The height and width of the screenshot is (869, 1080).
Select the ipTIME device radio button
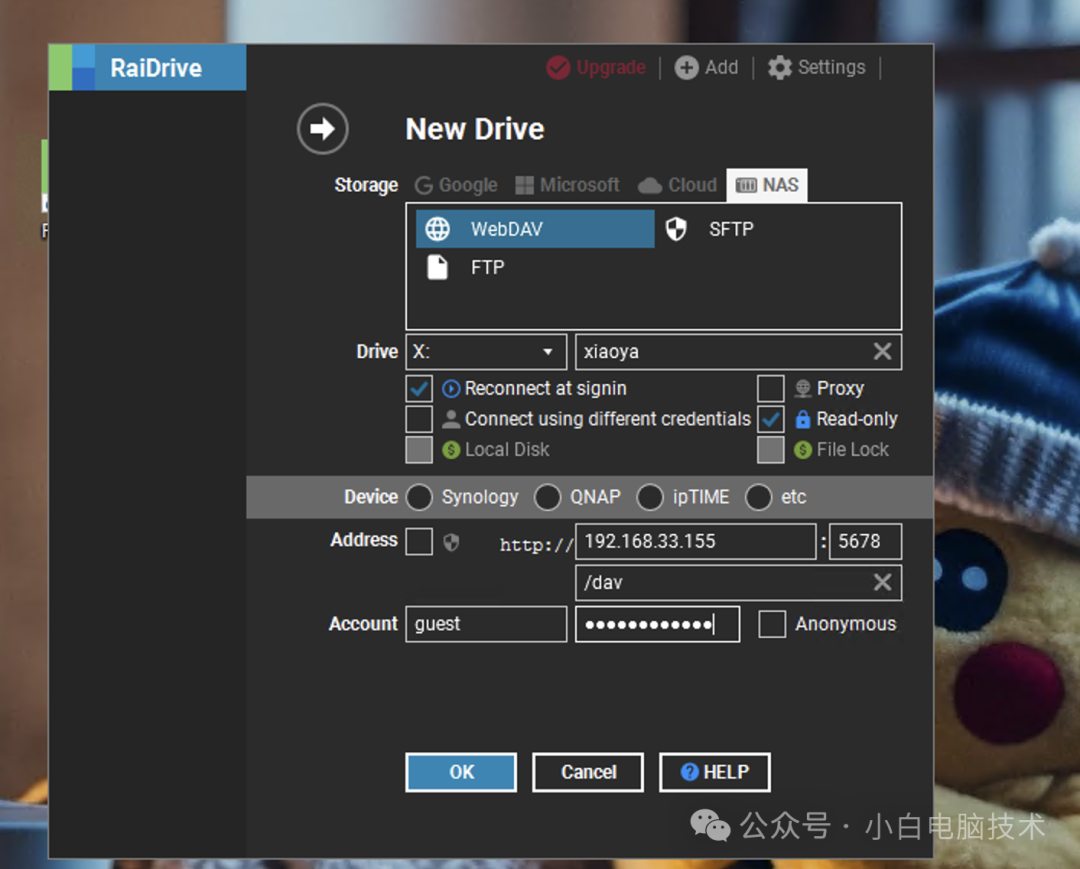[650, 497]
